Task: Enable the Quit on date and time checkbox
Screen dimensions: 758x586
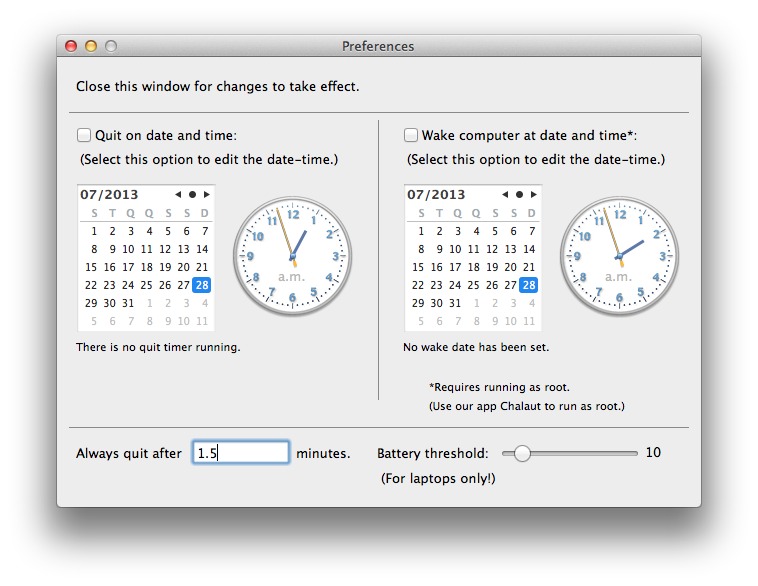Action: click(x=84, y=135)
